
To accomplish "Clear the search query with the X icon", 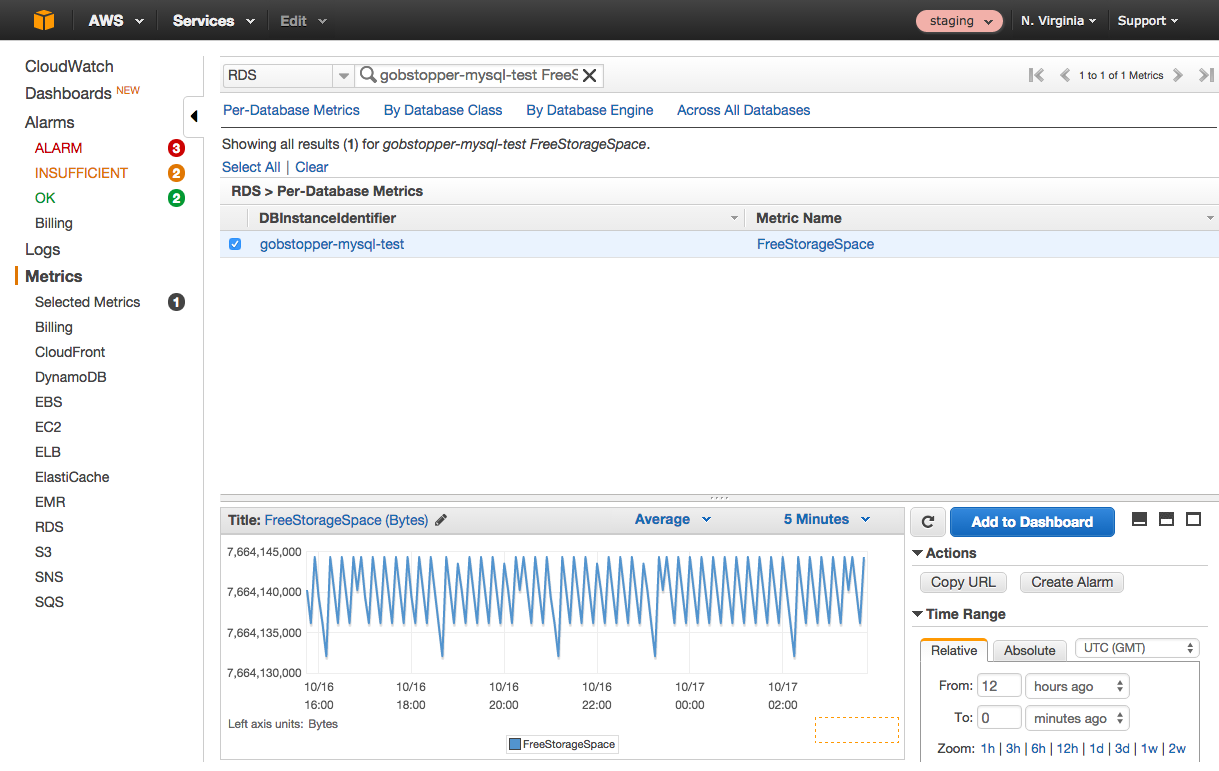I will point(590,75).
